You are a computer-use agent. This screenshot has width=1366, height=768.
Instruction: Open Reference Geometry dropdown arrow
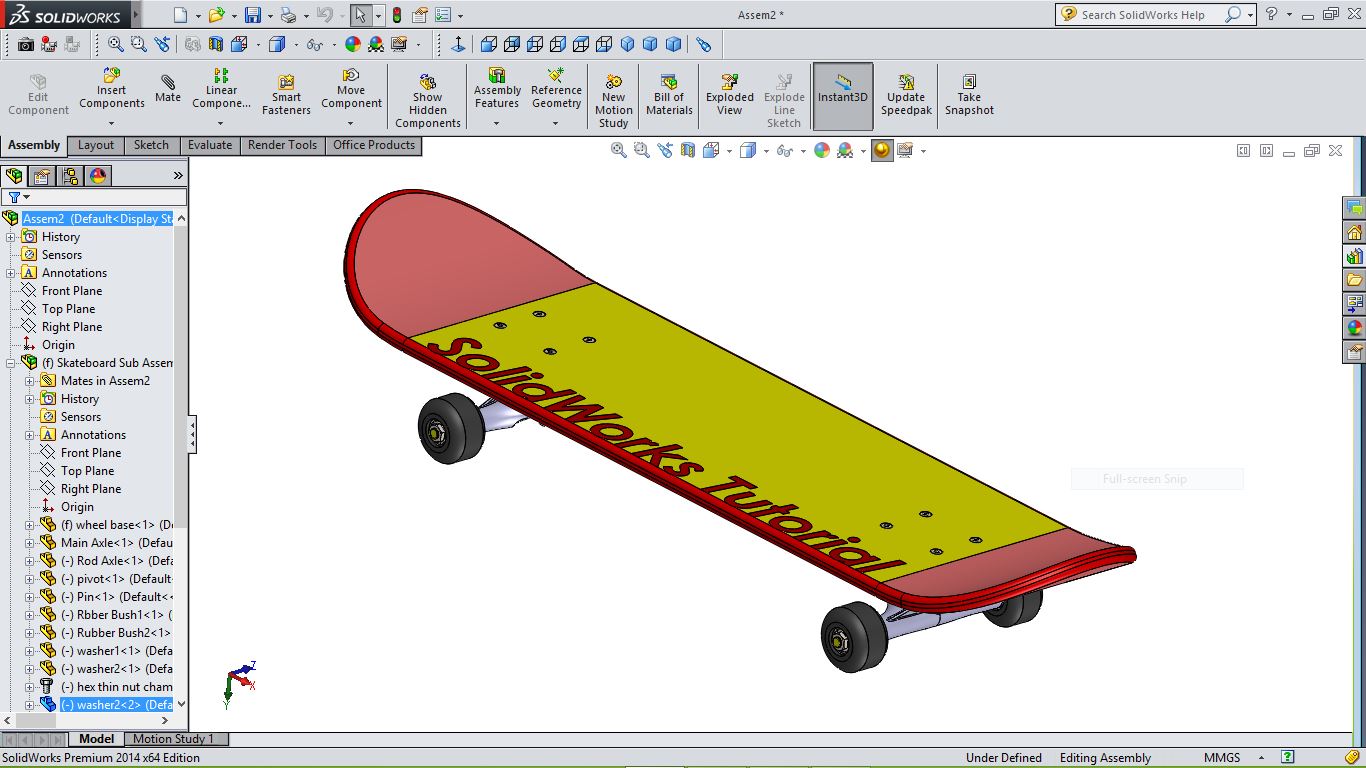pos(555,124)
